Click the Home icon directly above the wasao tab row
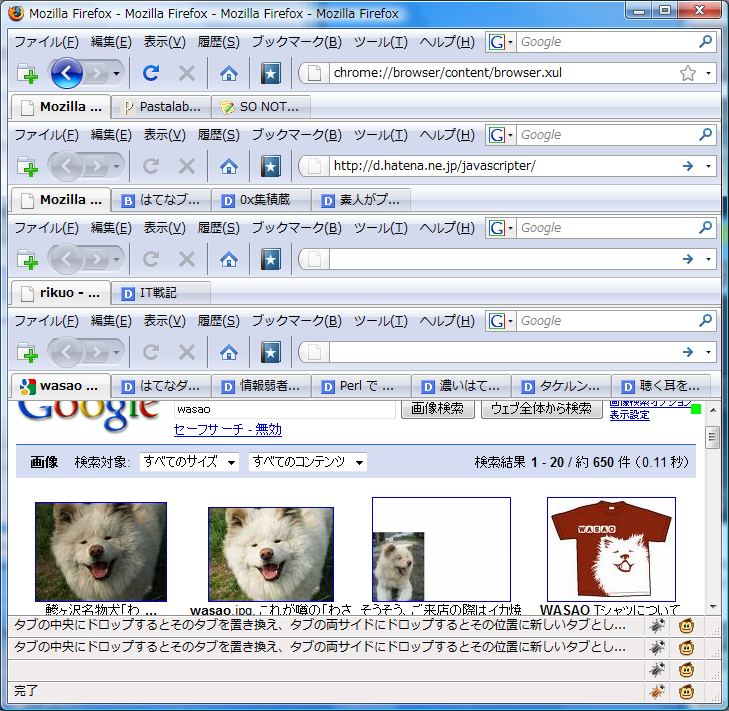The image size is (729, 711). (229, 352)
